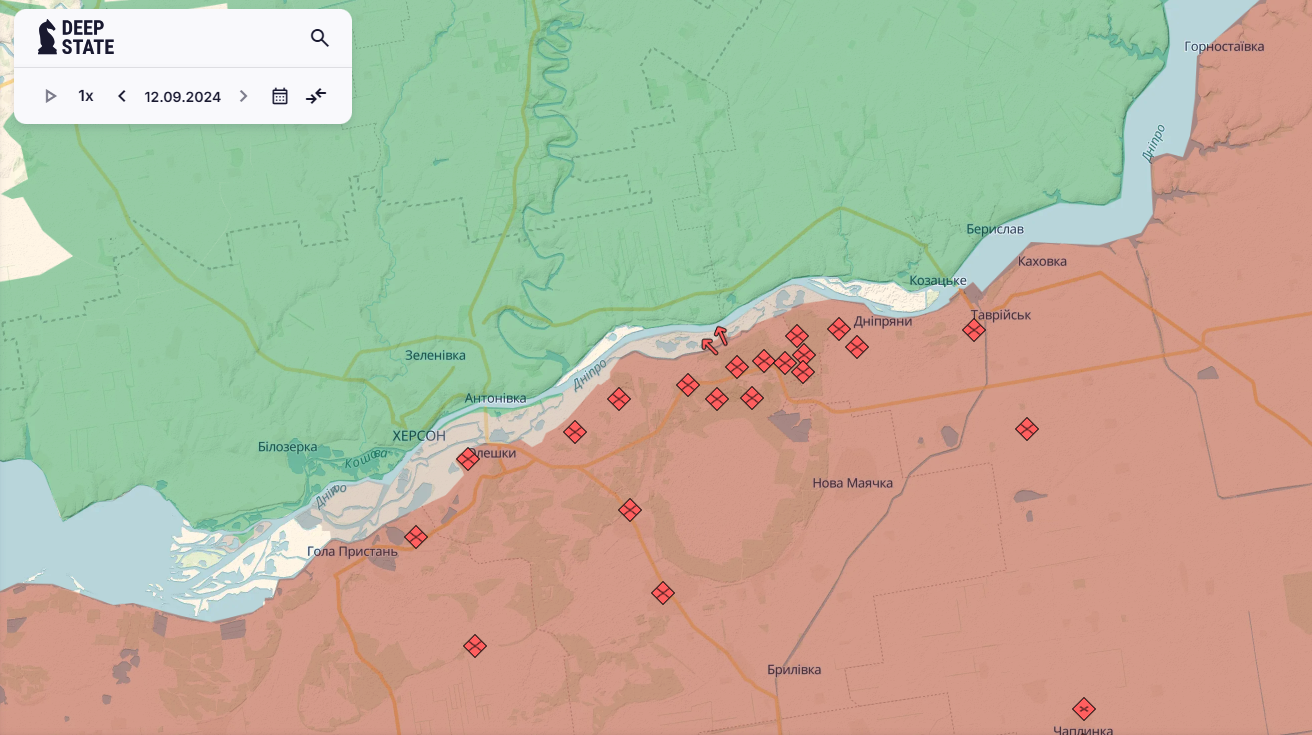Viewport: 1312px width, 735px height.
Task: Click the ХЕРСОН city label
Action: (419, 436)
